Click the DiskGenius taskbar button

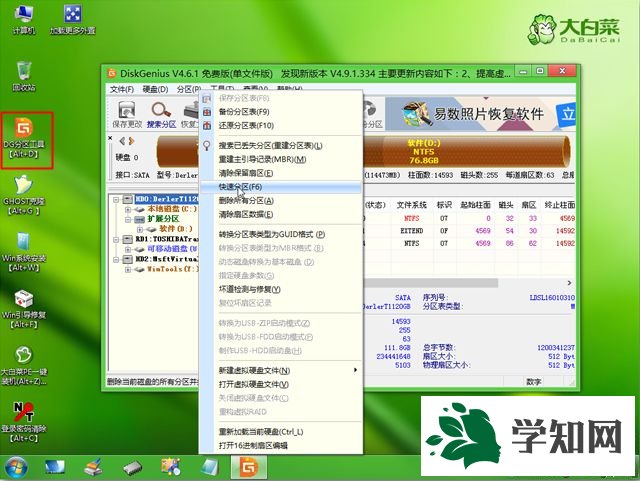click(249, 468)
